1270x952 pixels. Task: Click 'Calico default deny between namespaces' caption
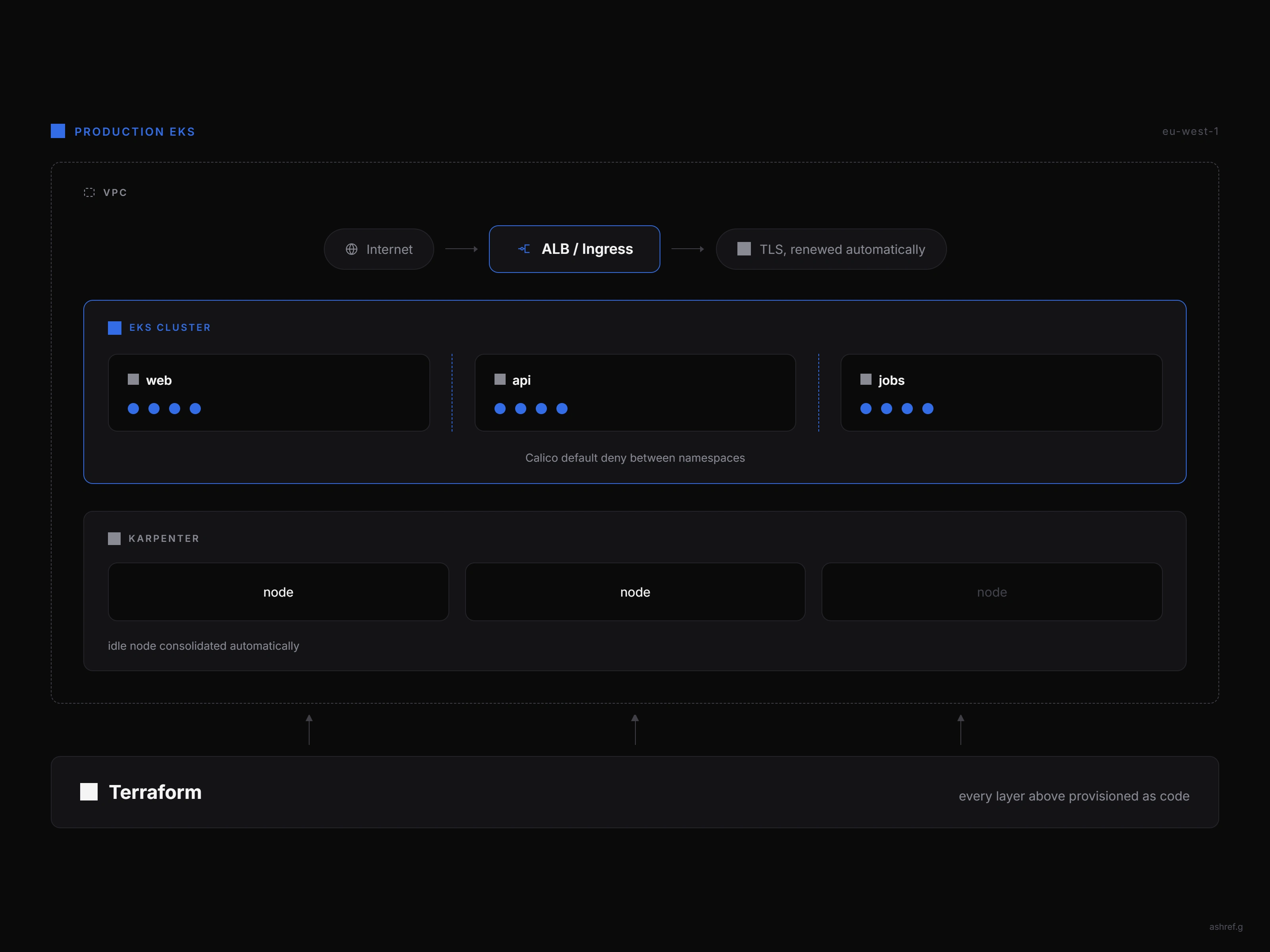pos(635,458)
